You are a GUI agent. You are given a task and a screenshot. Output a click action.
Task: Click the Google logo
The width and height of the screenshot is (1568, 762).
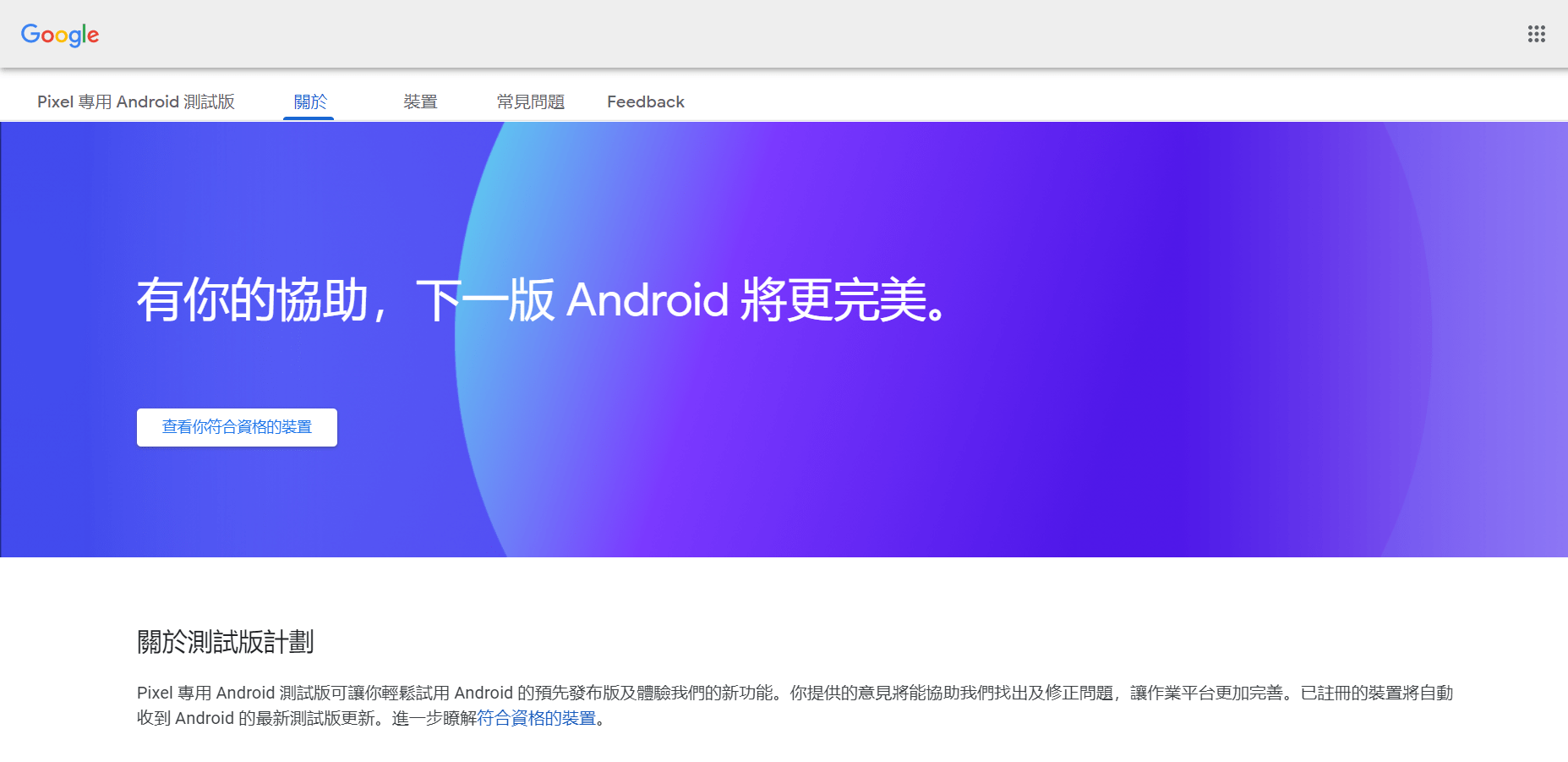(x=60, y=35)
